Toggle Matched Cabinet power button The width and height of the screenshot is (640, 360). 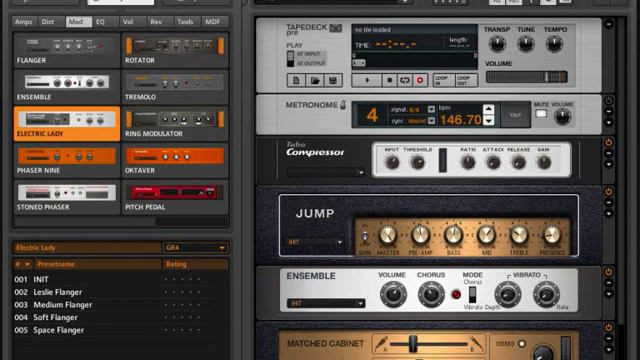pos(609,327)
